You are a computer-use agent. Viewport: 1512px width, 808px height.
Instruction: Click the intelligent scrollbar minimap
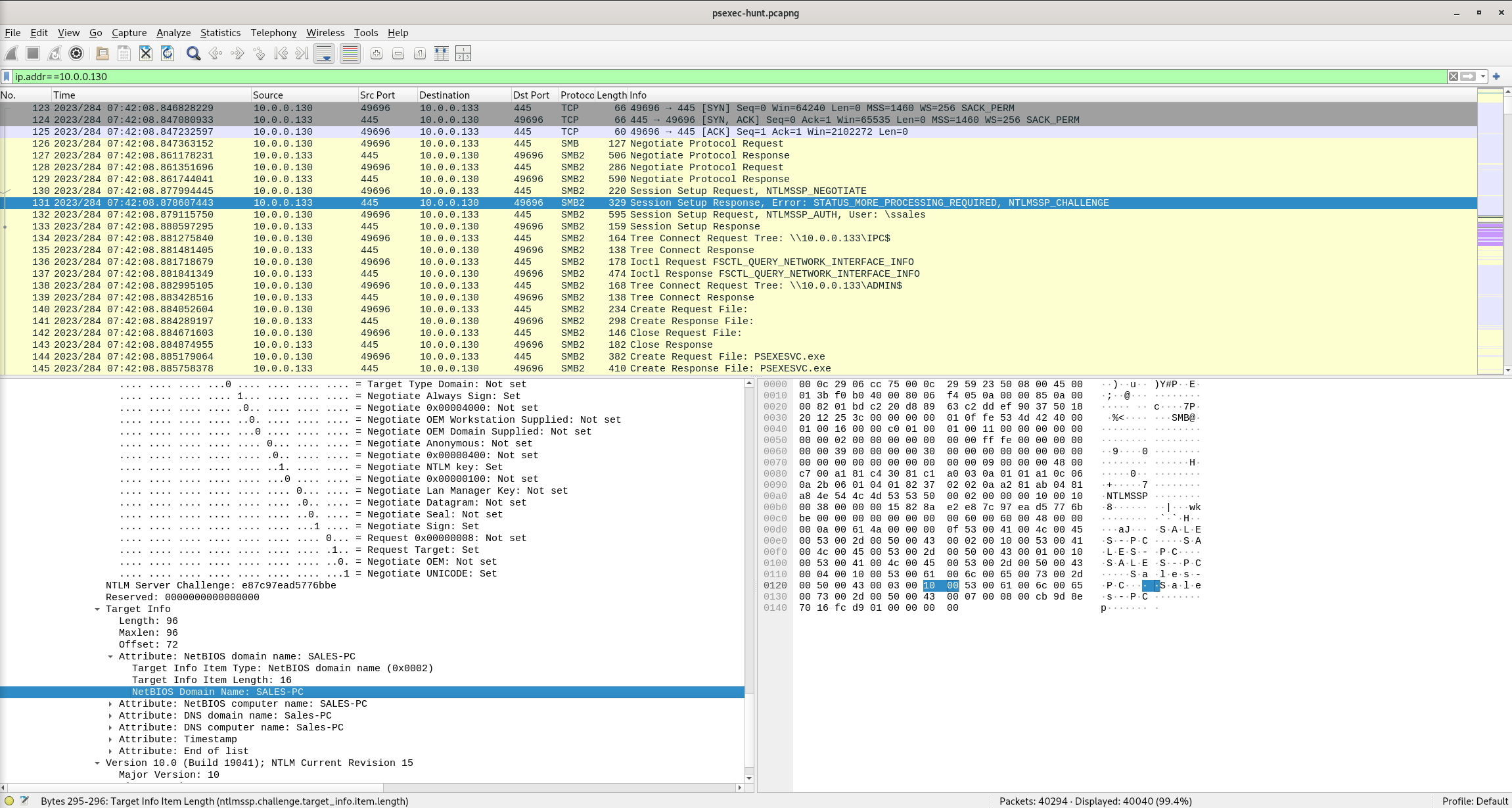point(1490,230)
